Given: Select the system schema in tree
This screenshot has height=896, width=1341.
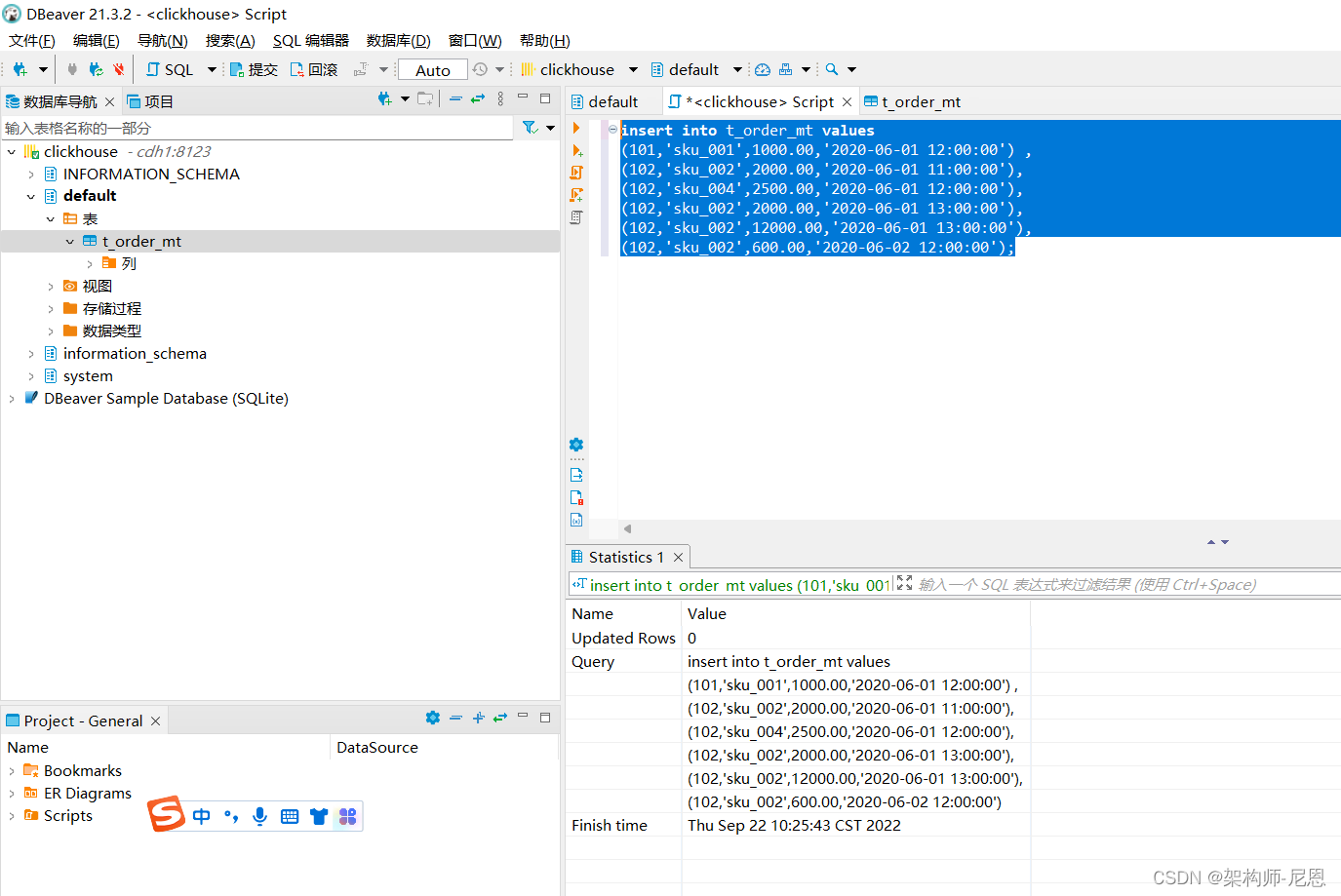Looking at the screenshot, I should pos(88,375).
